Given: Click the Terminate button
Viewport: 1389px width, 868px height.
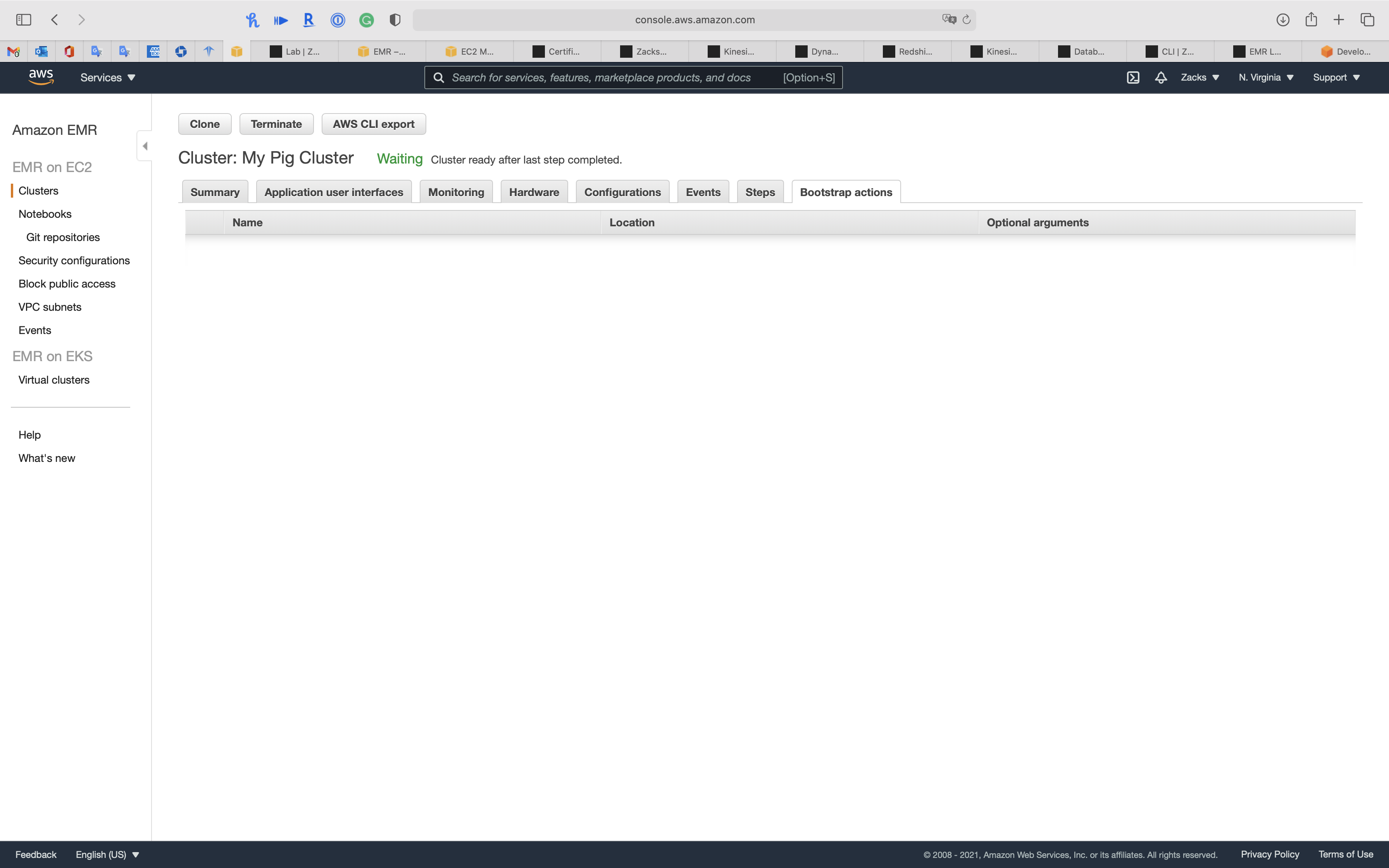Looking at the screenshot, I should pyautogui.click(x=276, y=124).
